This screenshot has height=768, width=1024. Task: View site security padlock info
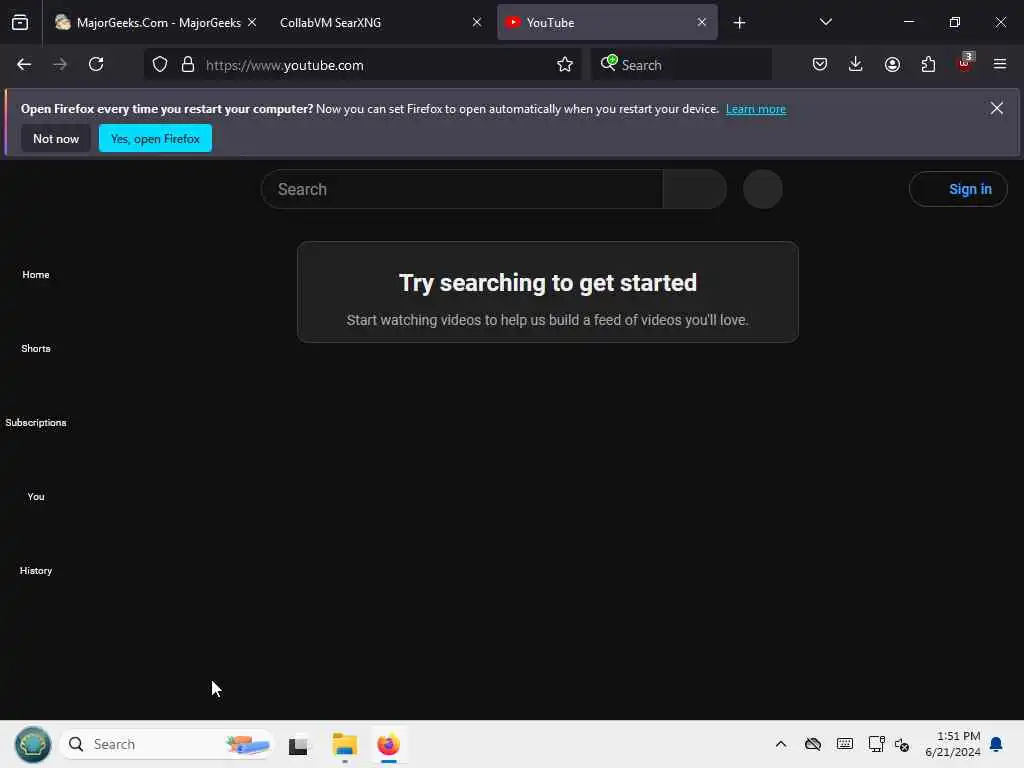pyautogui.click(x=188, y=65)
